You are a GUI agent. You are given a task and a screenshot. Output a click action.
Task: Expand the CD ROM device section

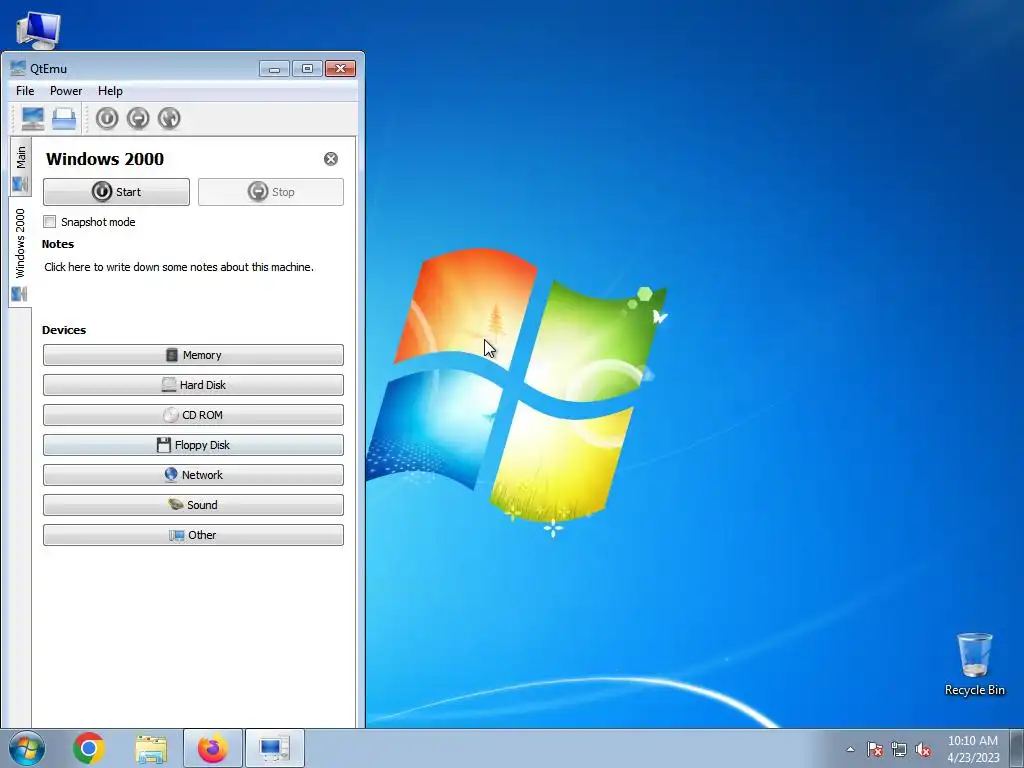193,415
